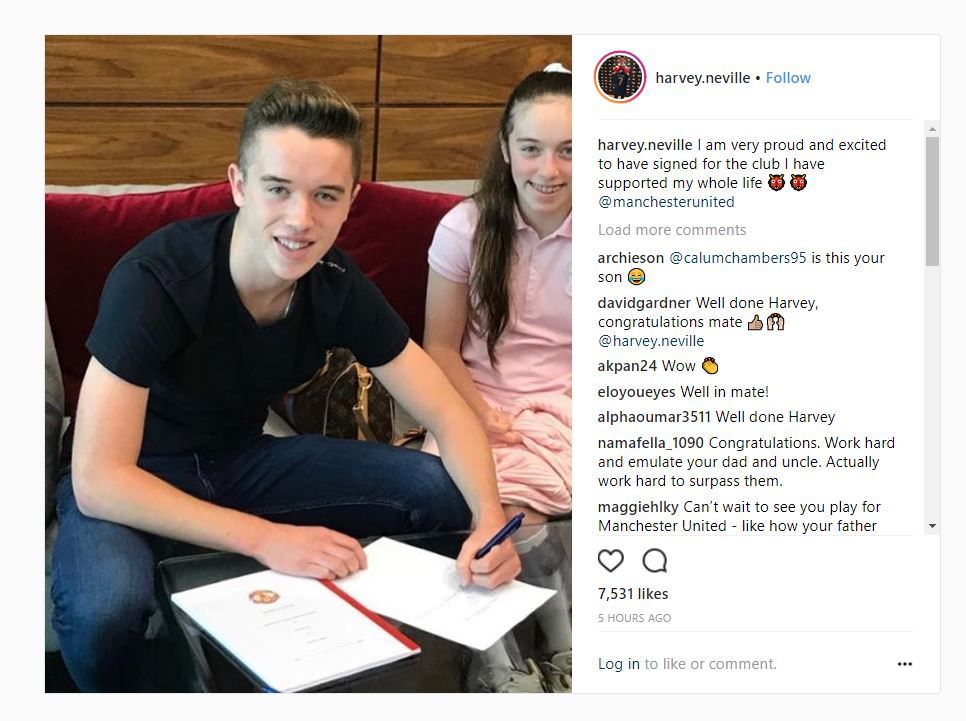Open @calumchambers95 mention in archieson's comment
966x721 pixels.
[737, 258]
